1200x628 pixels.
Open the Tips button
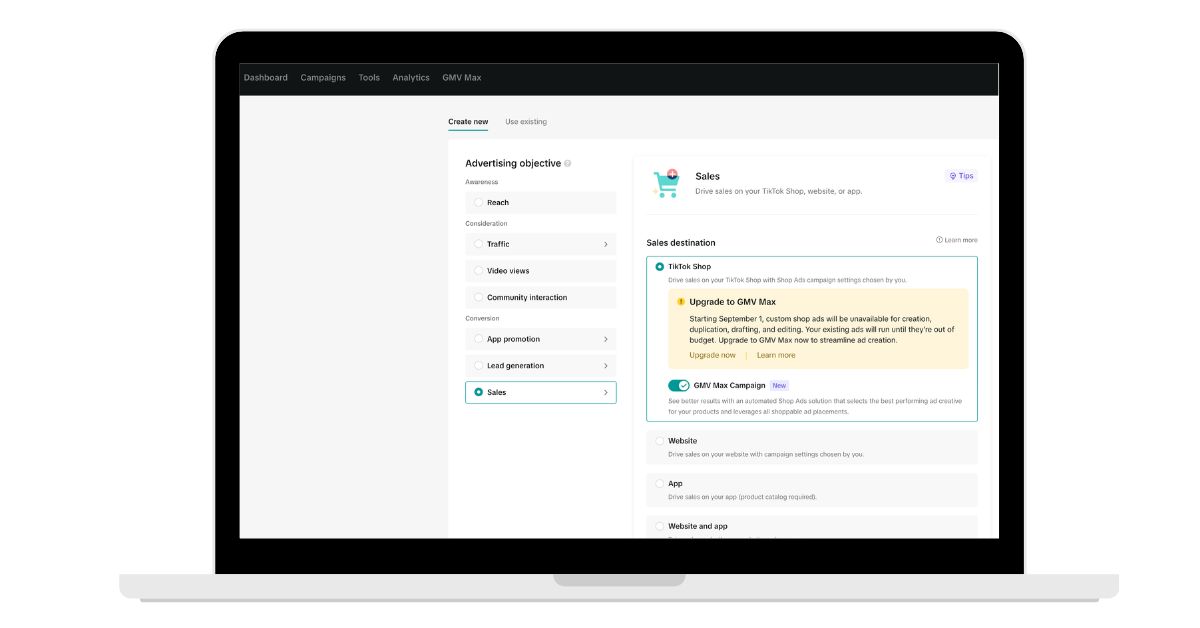click(961, 176)
